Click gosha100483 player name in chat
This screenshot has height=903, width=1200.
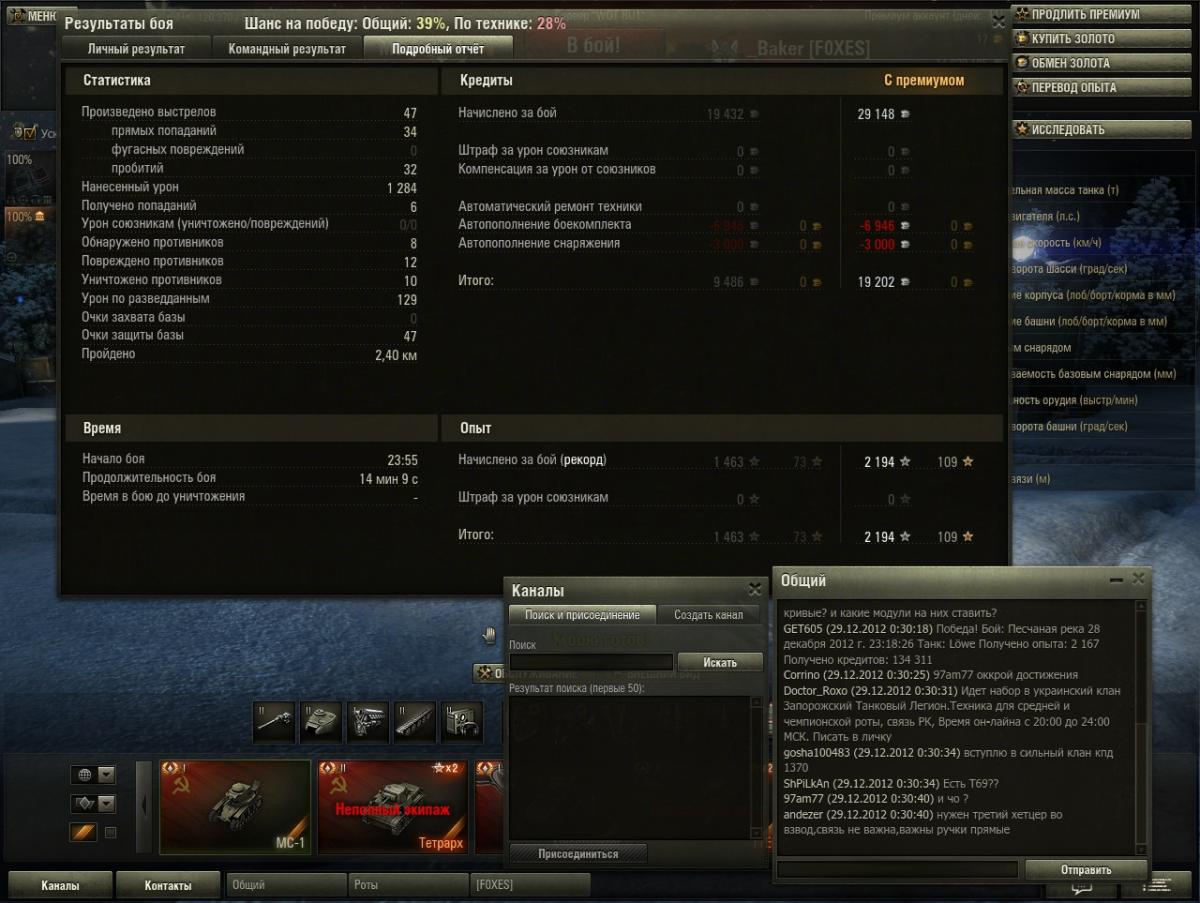point(819,753)
